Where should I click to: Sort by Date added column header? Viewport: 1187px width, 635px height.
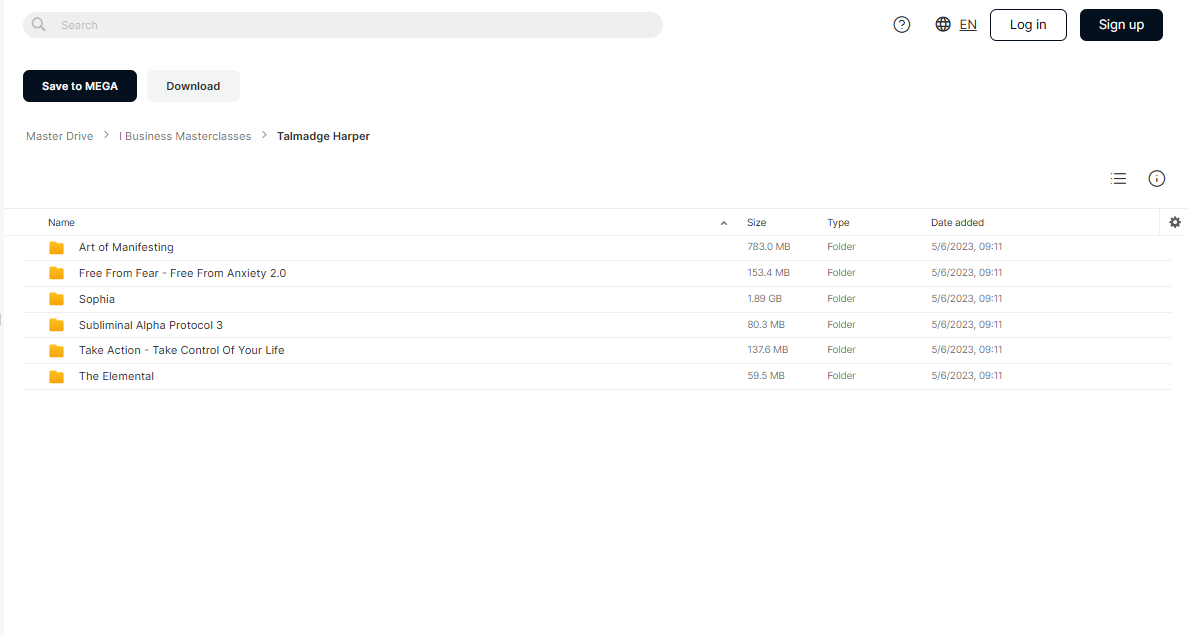coord(958,223)
